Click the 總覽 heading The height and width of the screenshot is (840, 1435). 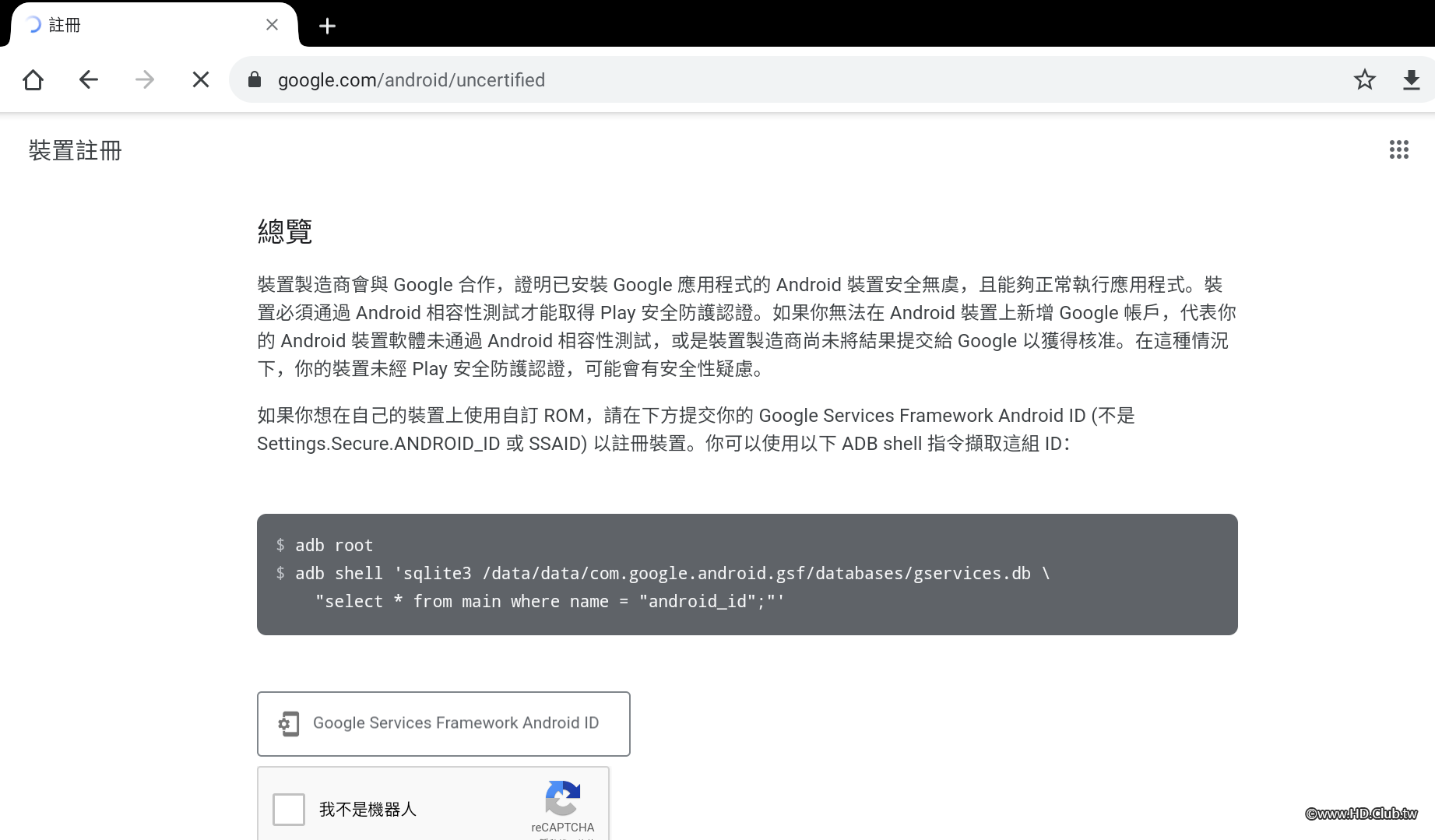tap(285, 231)
